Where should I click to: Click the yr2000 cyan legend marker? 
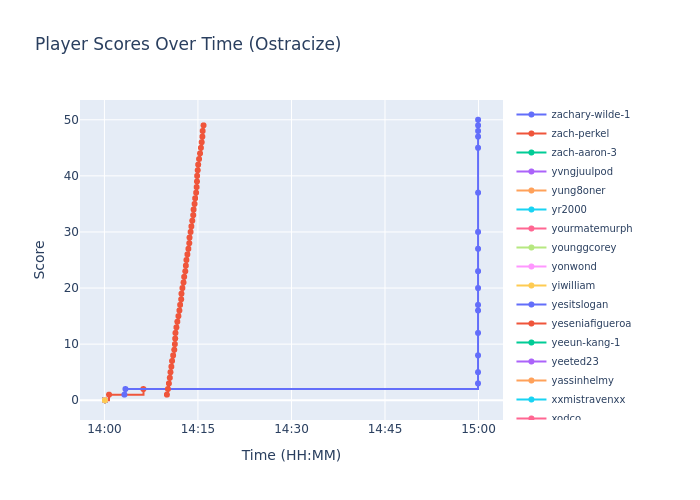[x=531, y=210]
